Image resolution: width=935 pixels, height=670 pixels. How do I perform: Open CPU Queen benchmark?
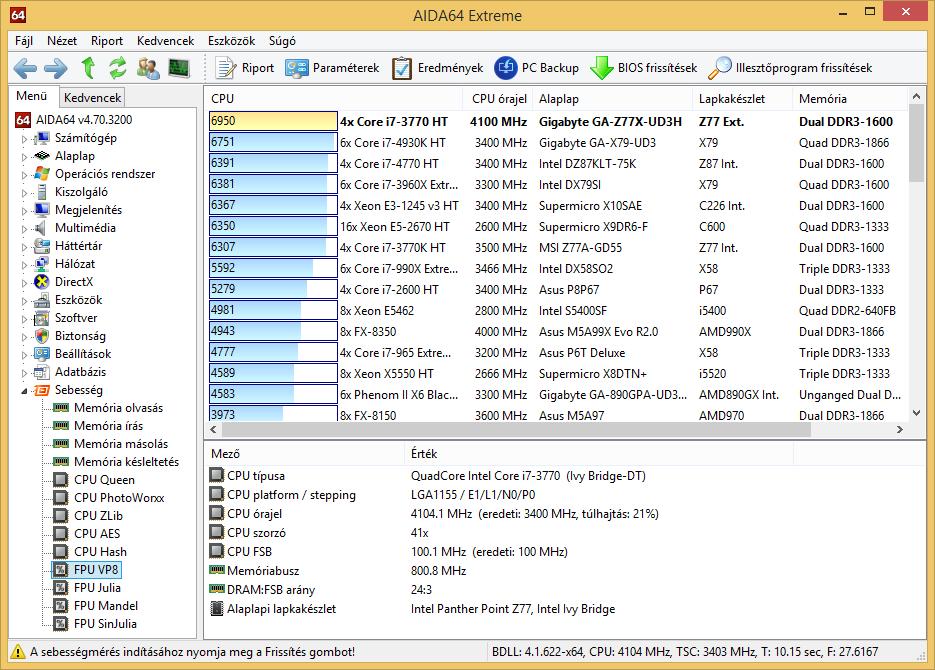point(104,479)
